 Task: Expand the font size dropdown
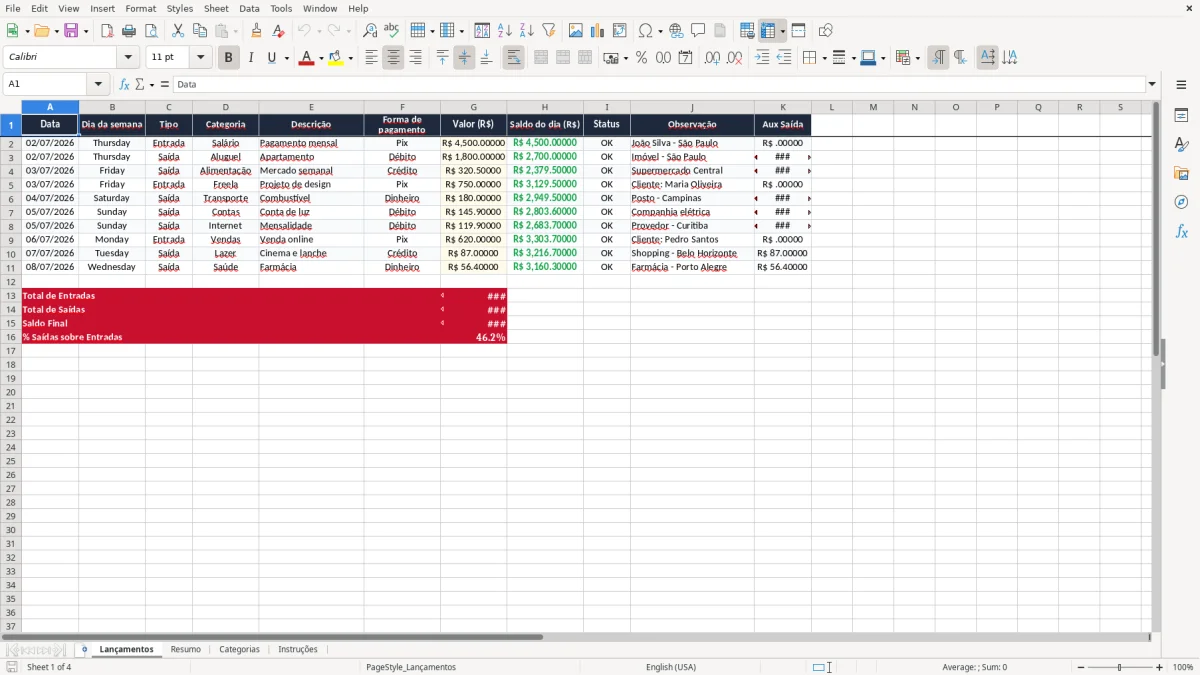pos(201,58)
